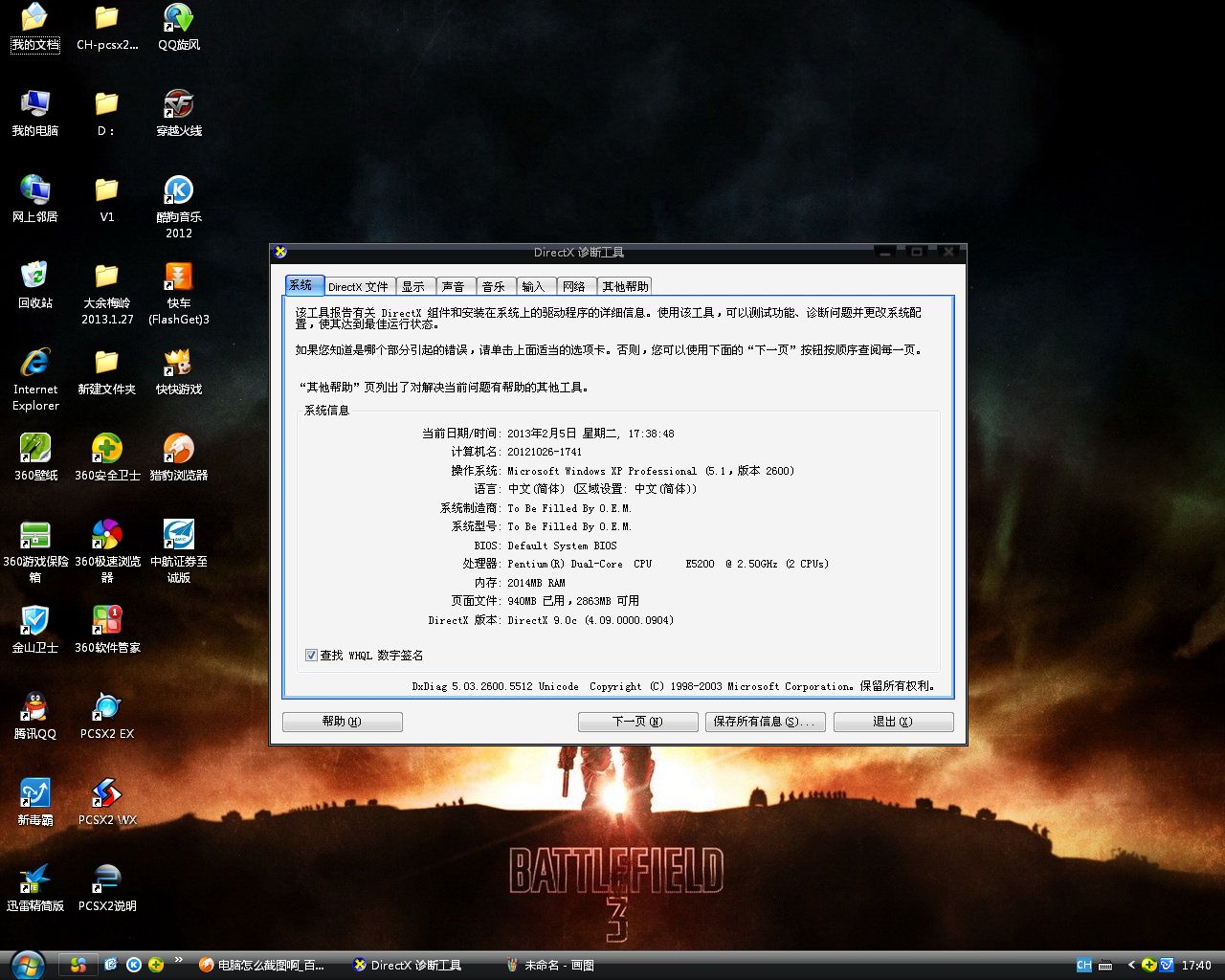Toggle 查找 WHQL 数字签名 checkbox

(x=311, y=655)
